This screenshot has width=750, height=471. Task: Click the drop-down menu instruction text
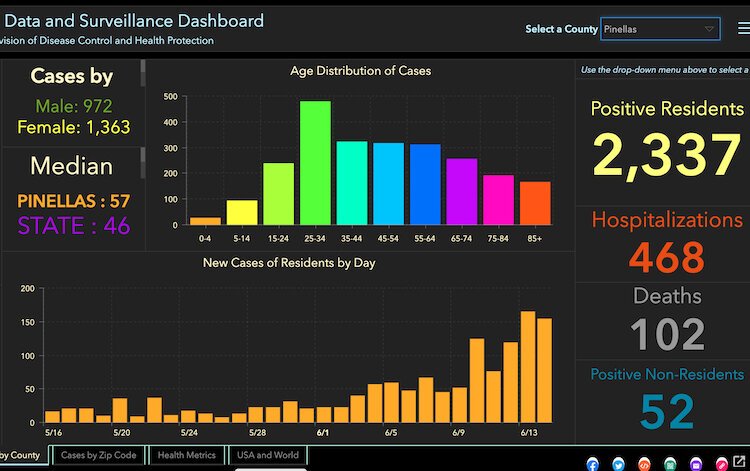click(x=665, y=70)
